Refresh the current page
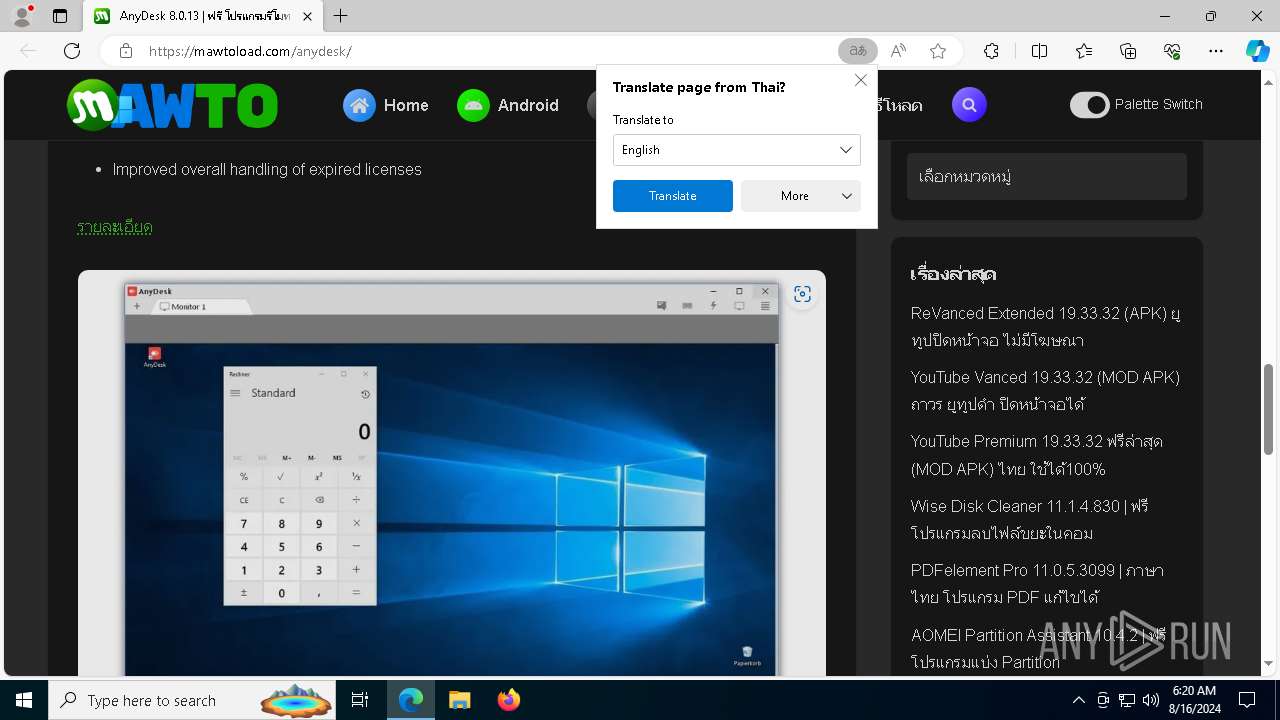 72,51
